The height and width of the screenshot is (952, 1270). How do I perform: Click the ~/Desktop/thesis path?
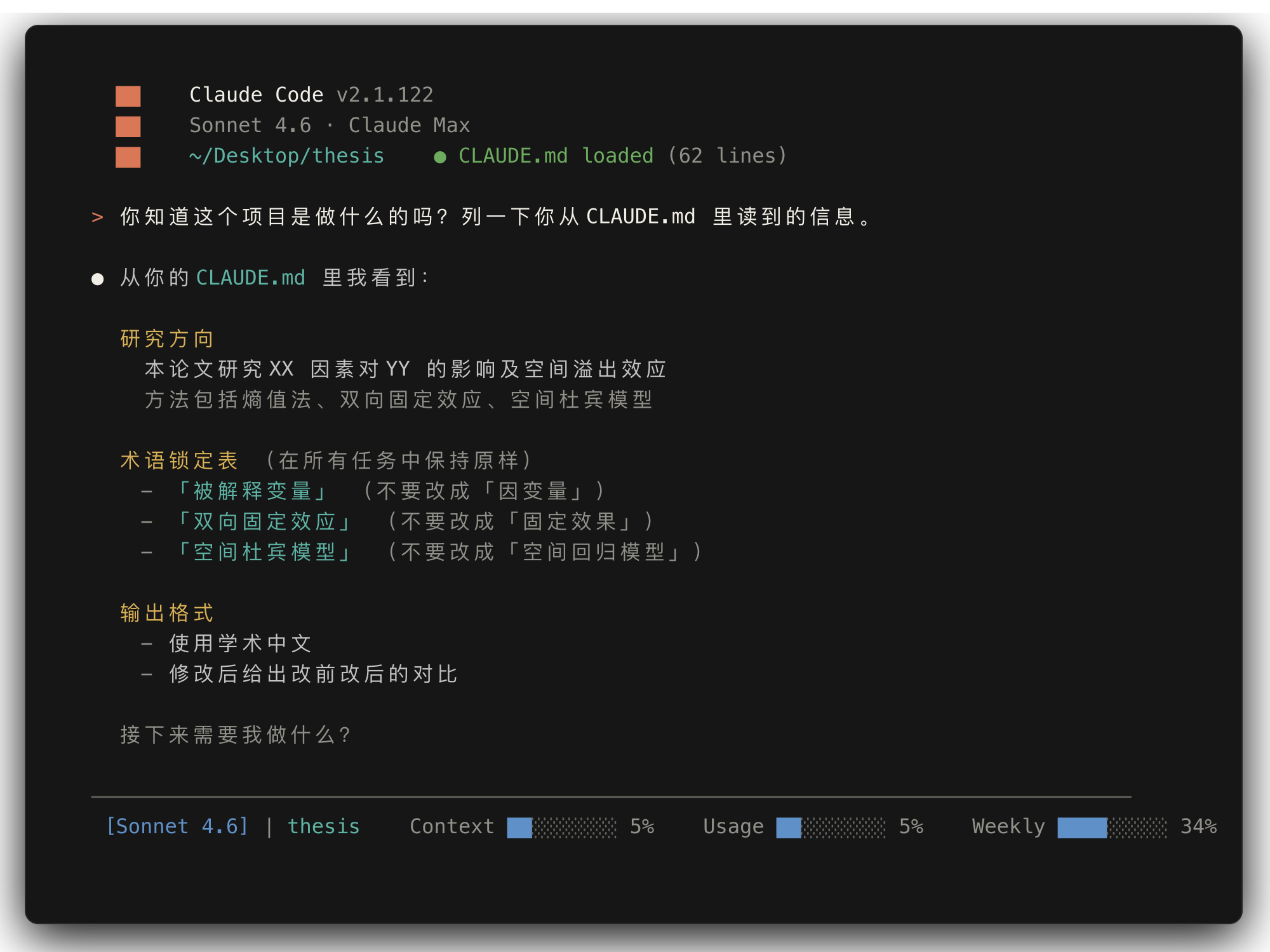(x=286, y=156)
